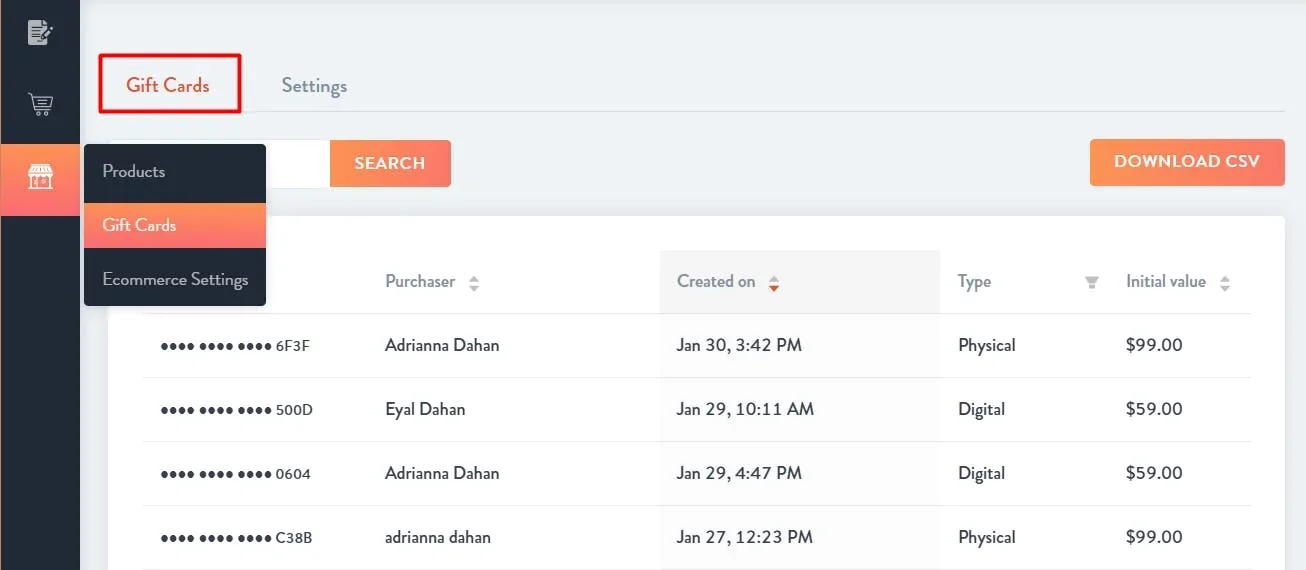The width and height of the screenshot is (1306, 570).
Task: Sort table by Purchaser column arrows
Action: pos(474,283)
